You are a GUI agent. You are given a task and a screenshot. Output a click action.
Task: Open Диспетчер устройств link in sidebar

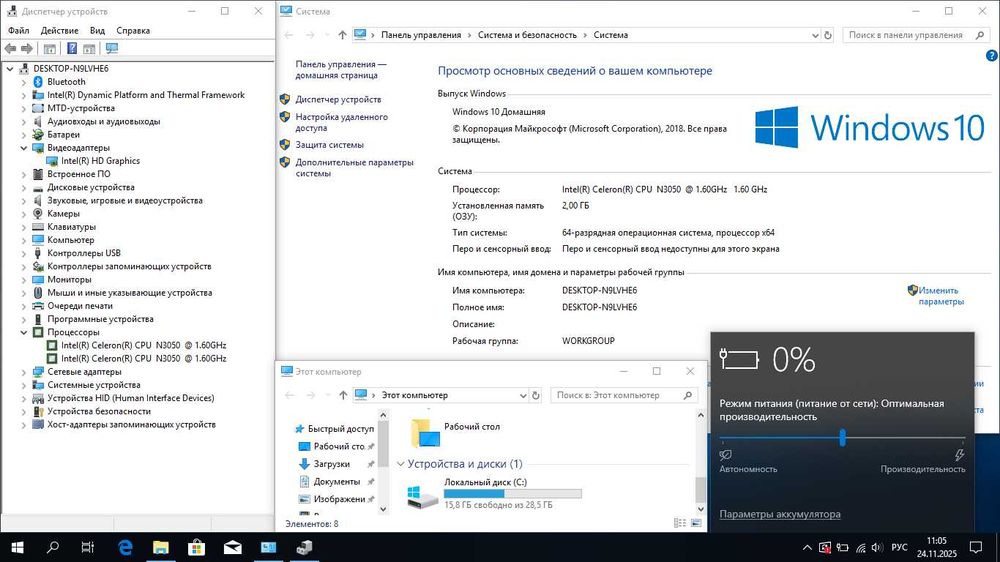tap(338, 100)
